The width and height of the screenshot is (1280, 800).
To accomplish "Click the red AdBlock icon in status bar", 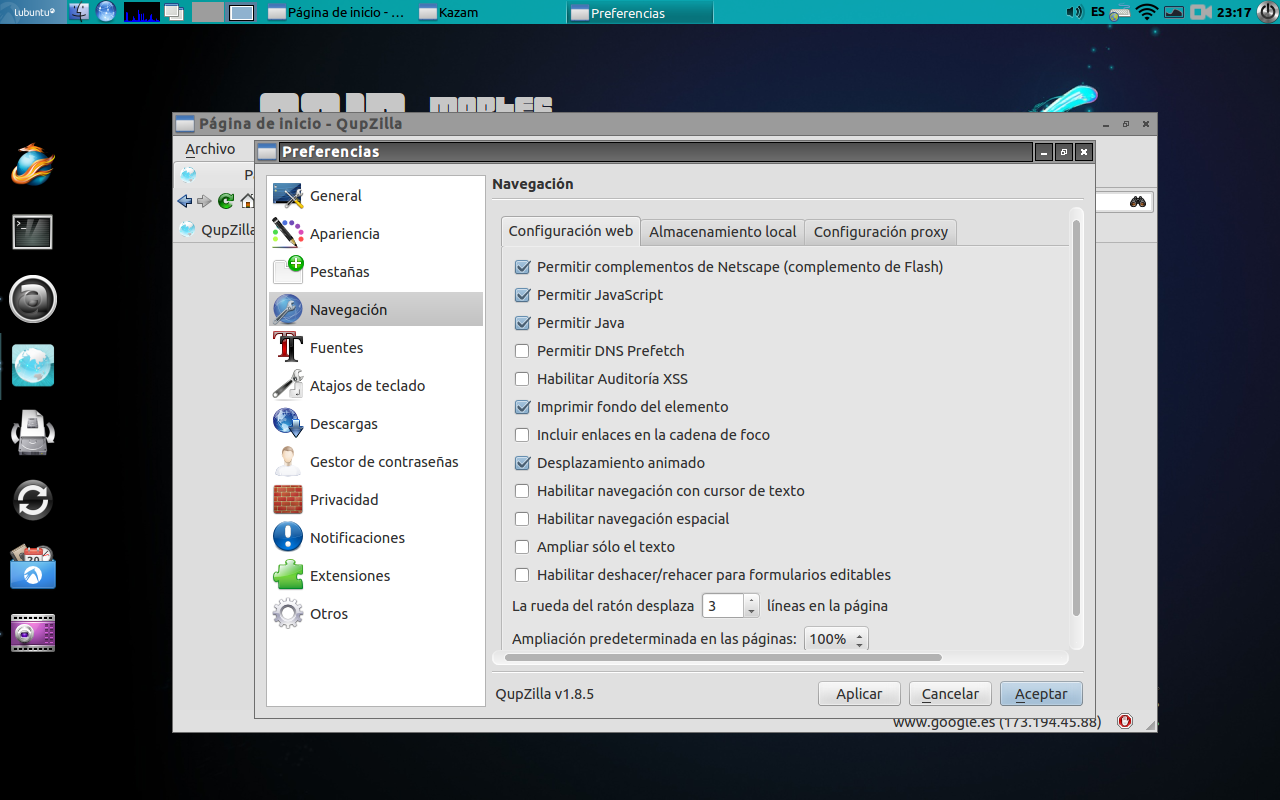I will click(x=1125, y=721).
